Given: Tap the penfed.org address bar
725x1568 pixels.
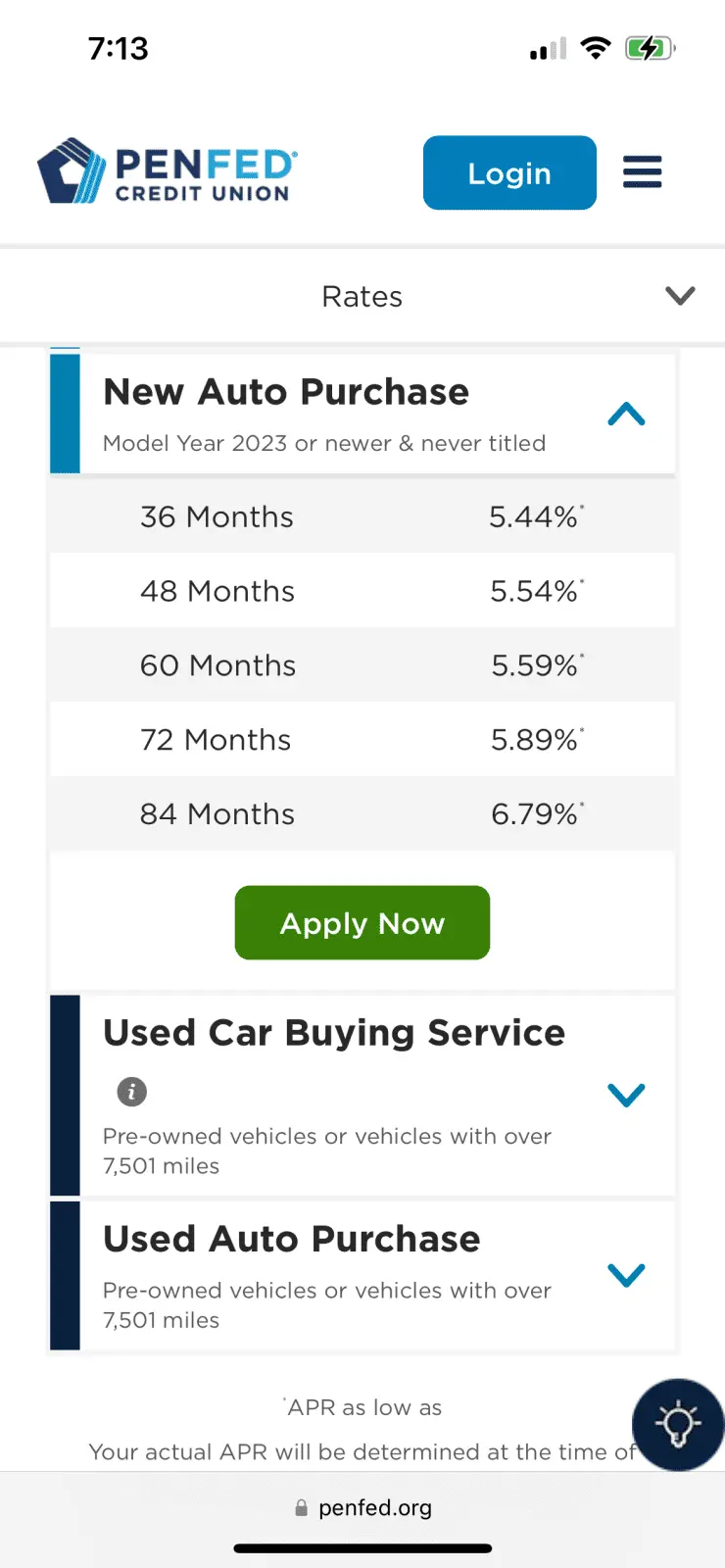Looking at the screenshot, I should 374,1508.
